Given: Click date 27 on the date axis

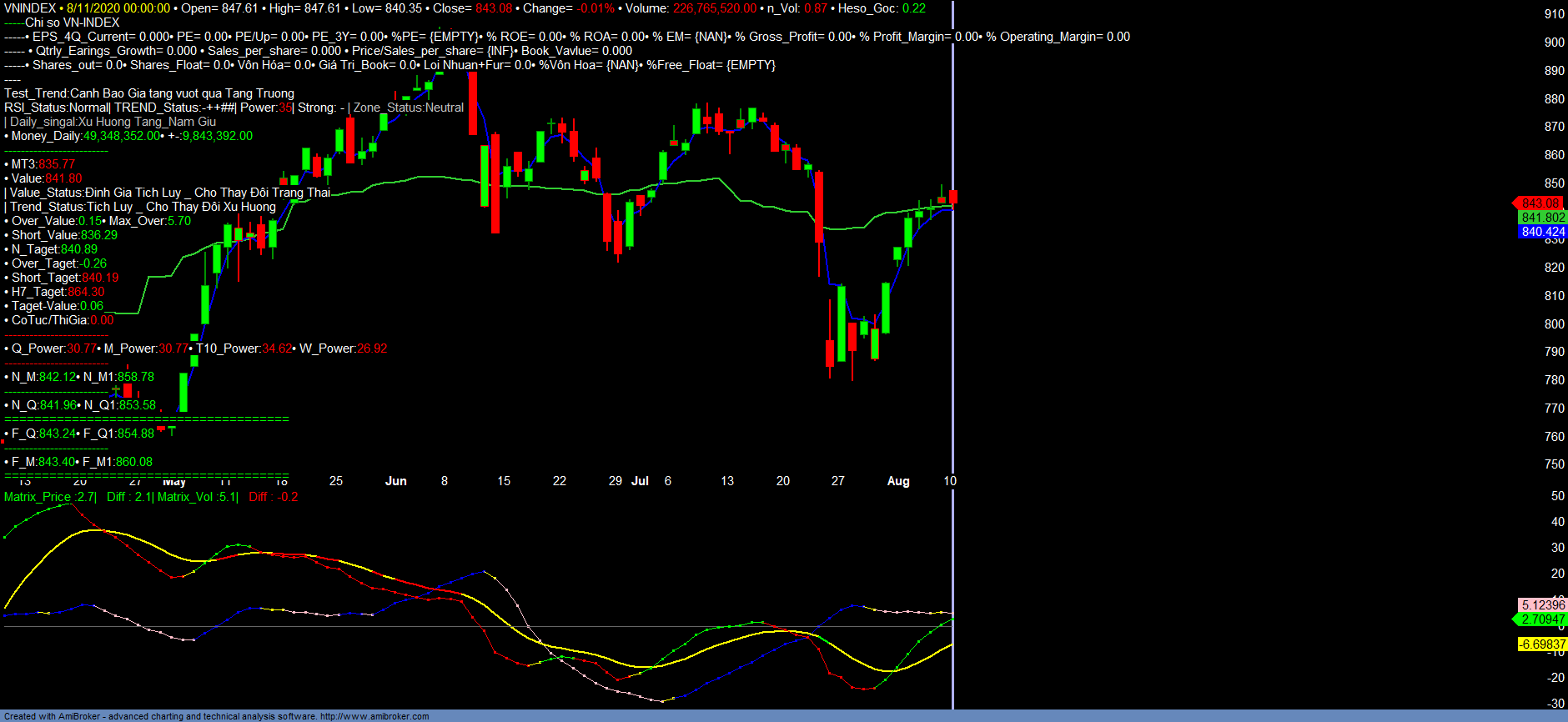Looking at the screenshot, I should (838, 481).
